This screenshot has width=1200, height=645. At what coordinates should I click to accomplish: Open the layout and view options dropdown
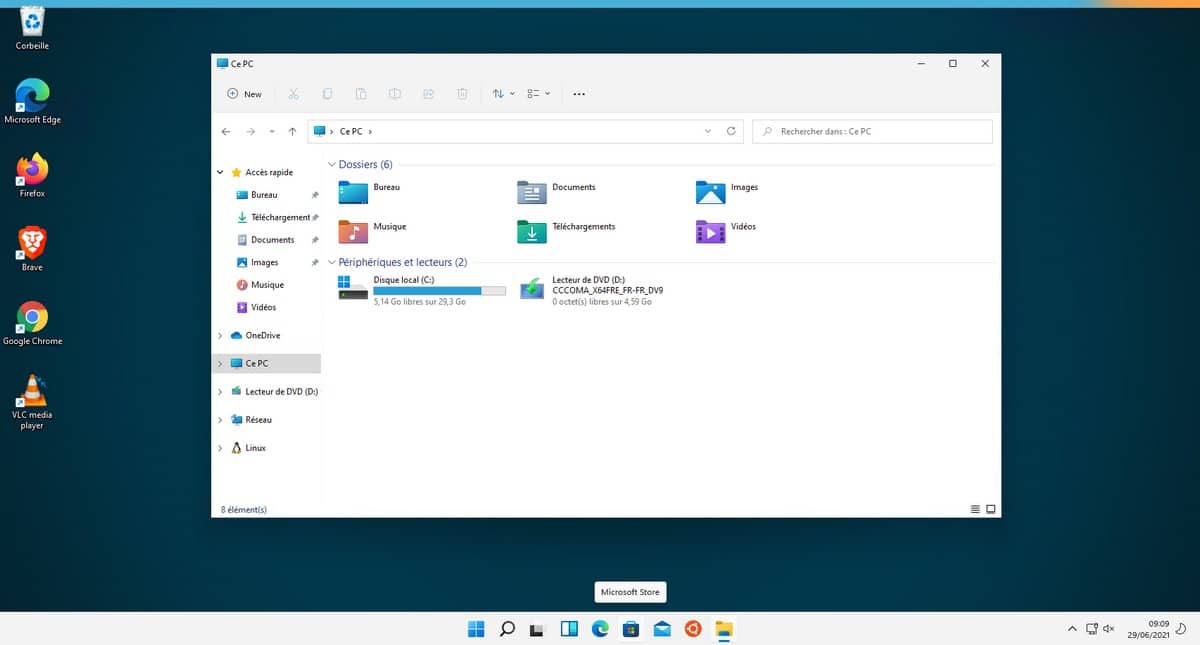point(539,94)
